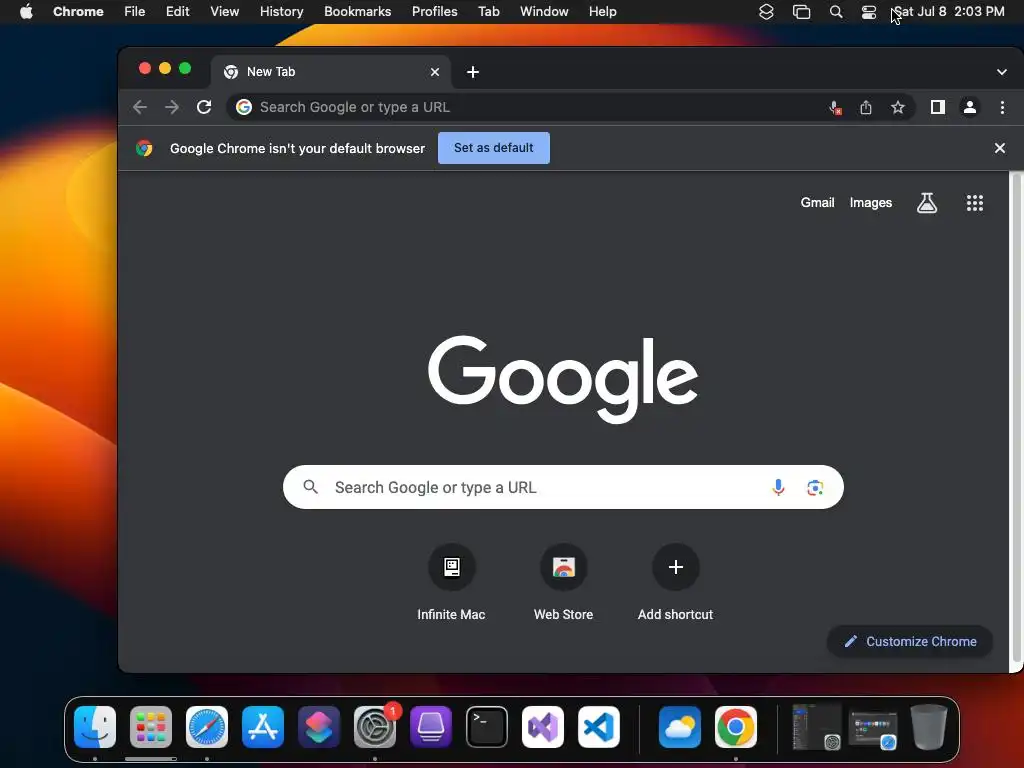Open the Images link

click(x=871, y=203)
